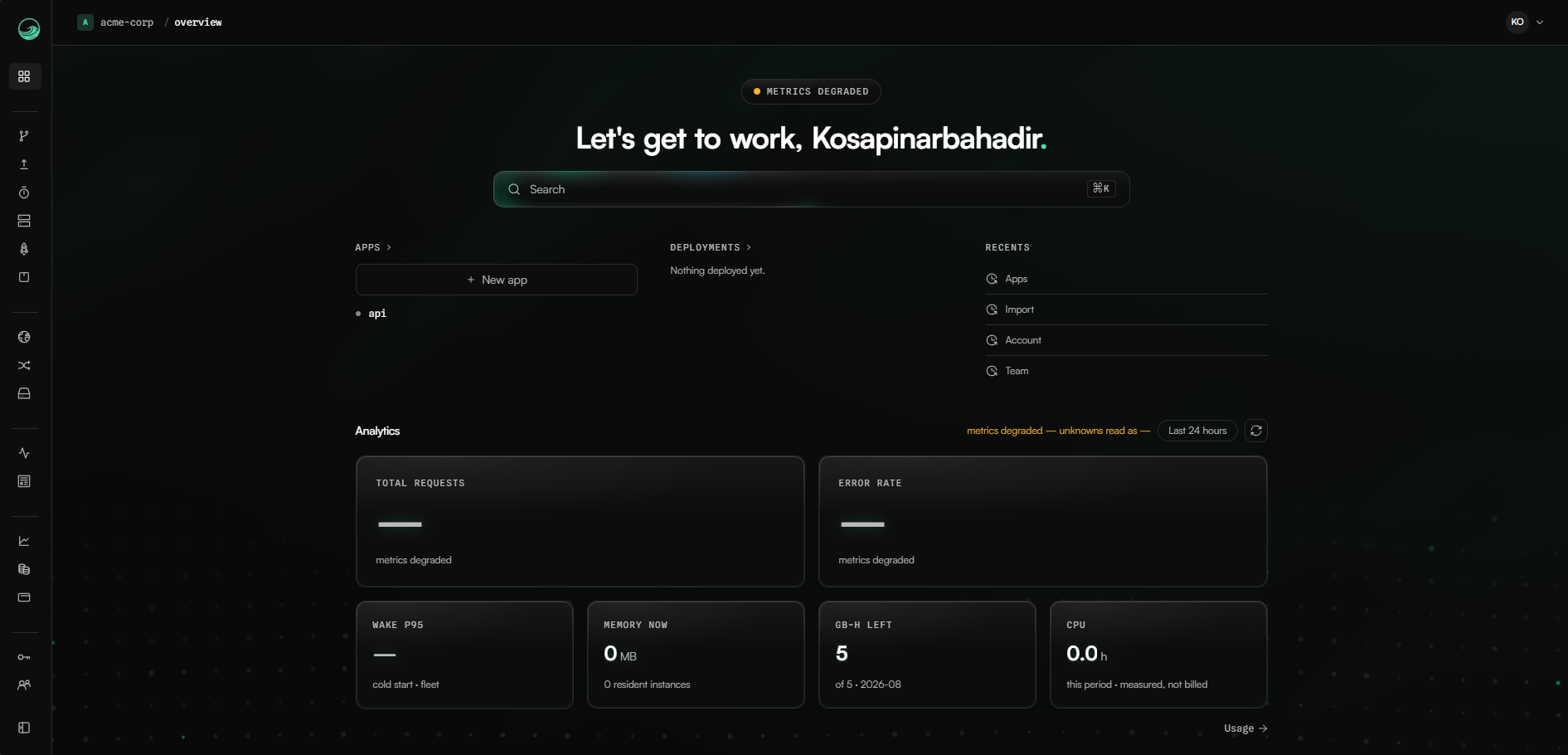Expand the APPS section chevron
This screenshot has width=1568, height=755.
[389, 247]
